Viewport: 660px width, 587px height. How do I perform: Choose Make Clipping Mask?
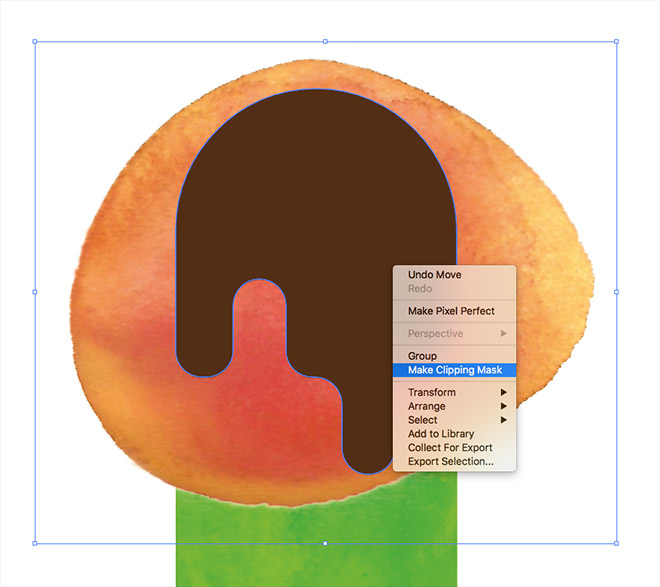455,370
